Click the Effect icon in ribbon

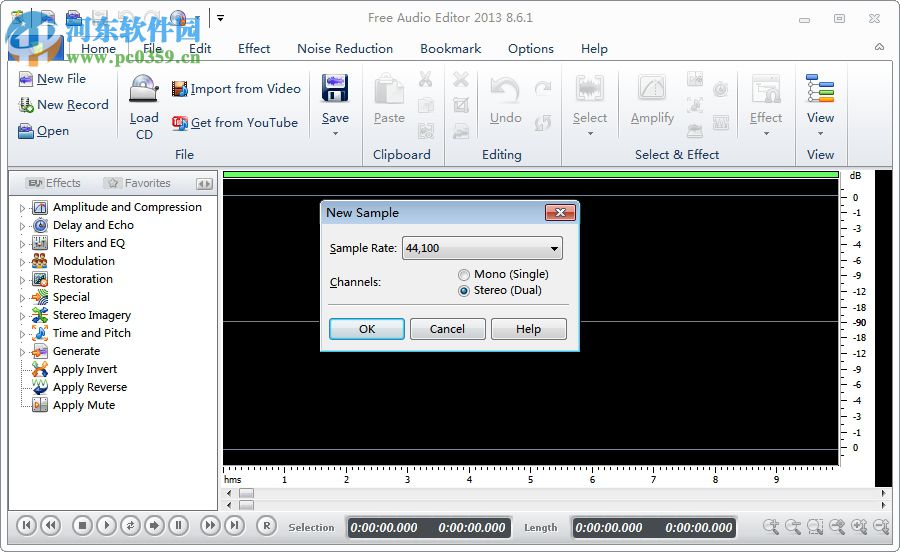point(766,89)
